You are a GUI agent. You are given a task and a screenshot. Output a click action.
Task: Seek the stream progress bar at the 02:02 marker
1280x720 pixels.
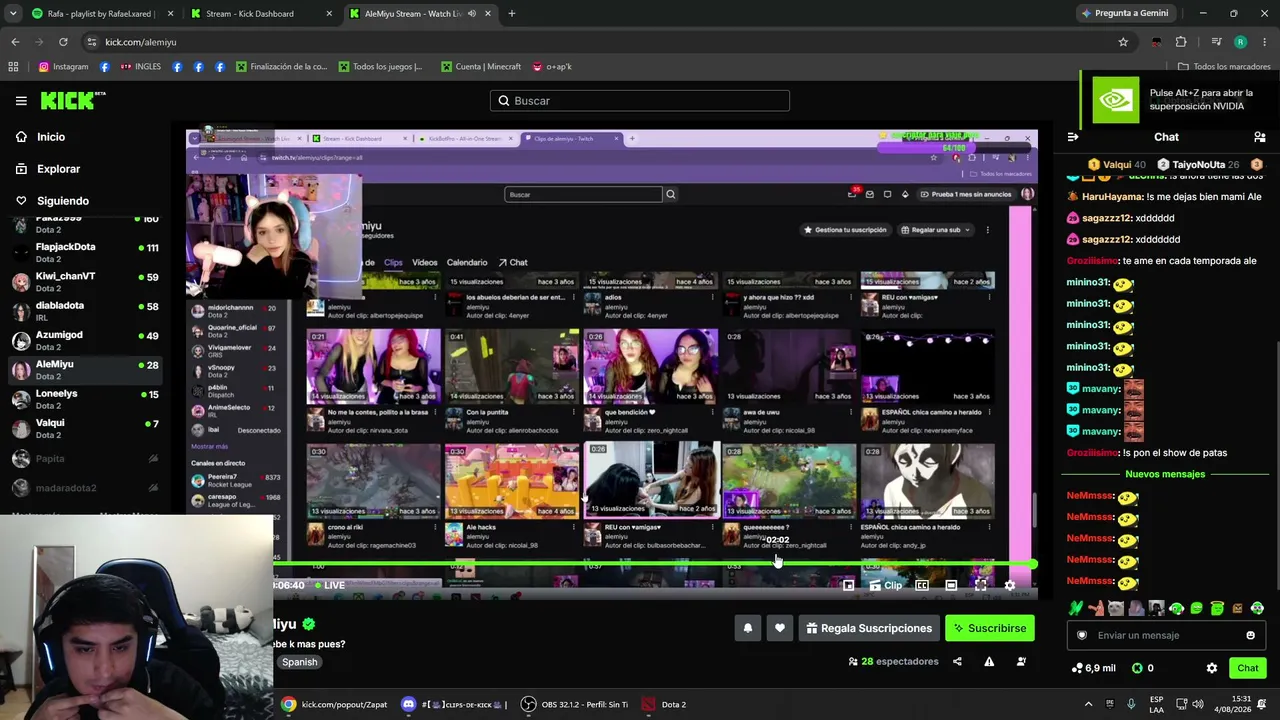(777, 565)
